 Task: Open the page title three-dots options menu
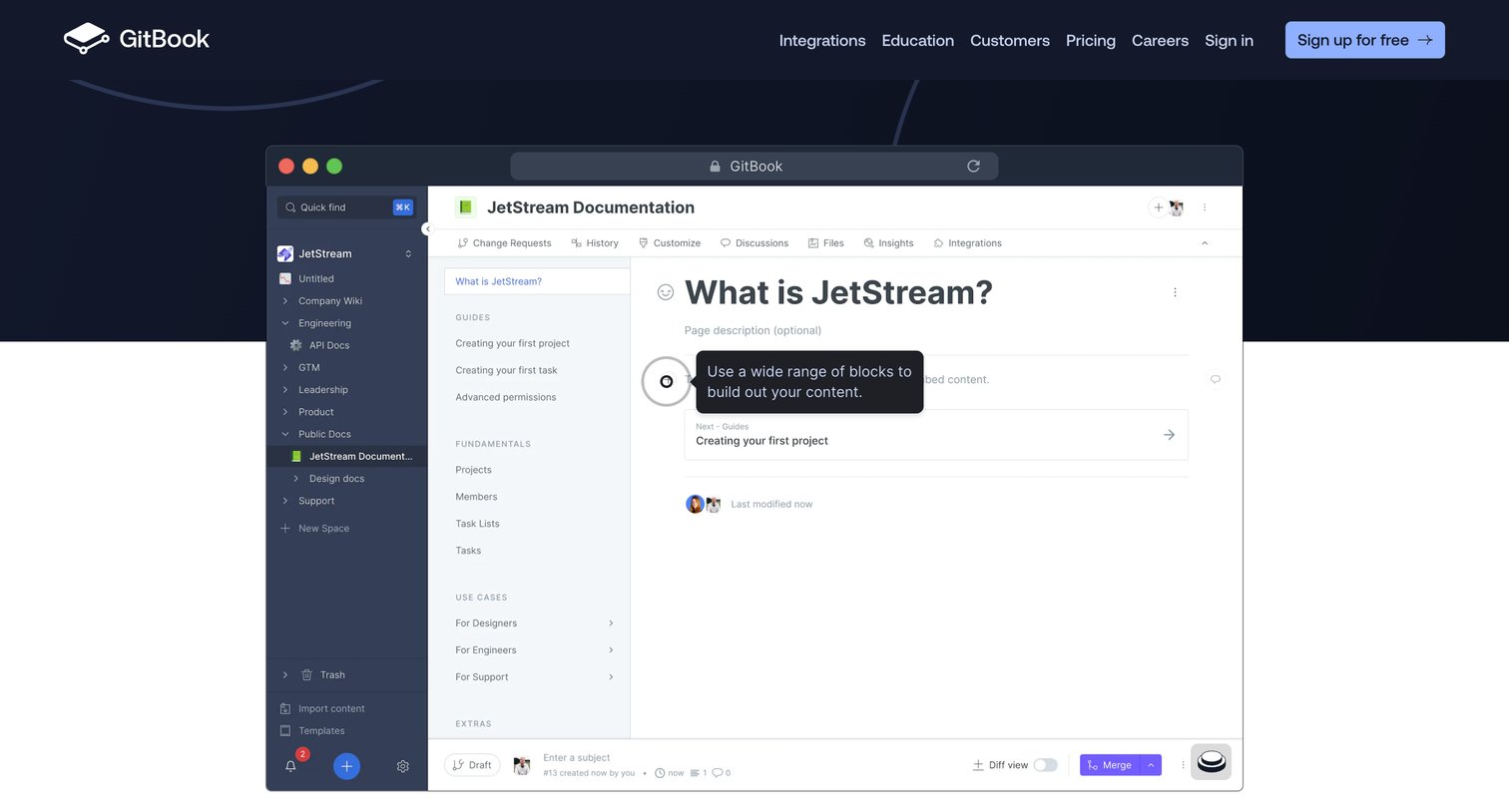point(1175,292)
